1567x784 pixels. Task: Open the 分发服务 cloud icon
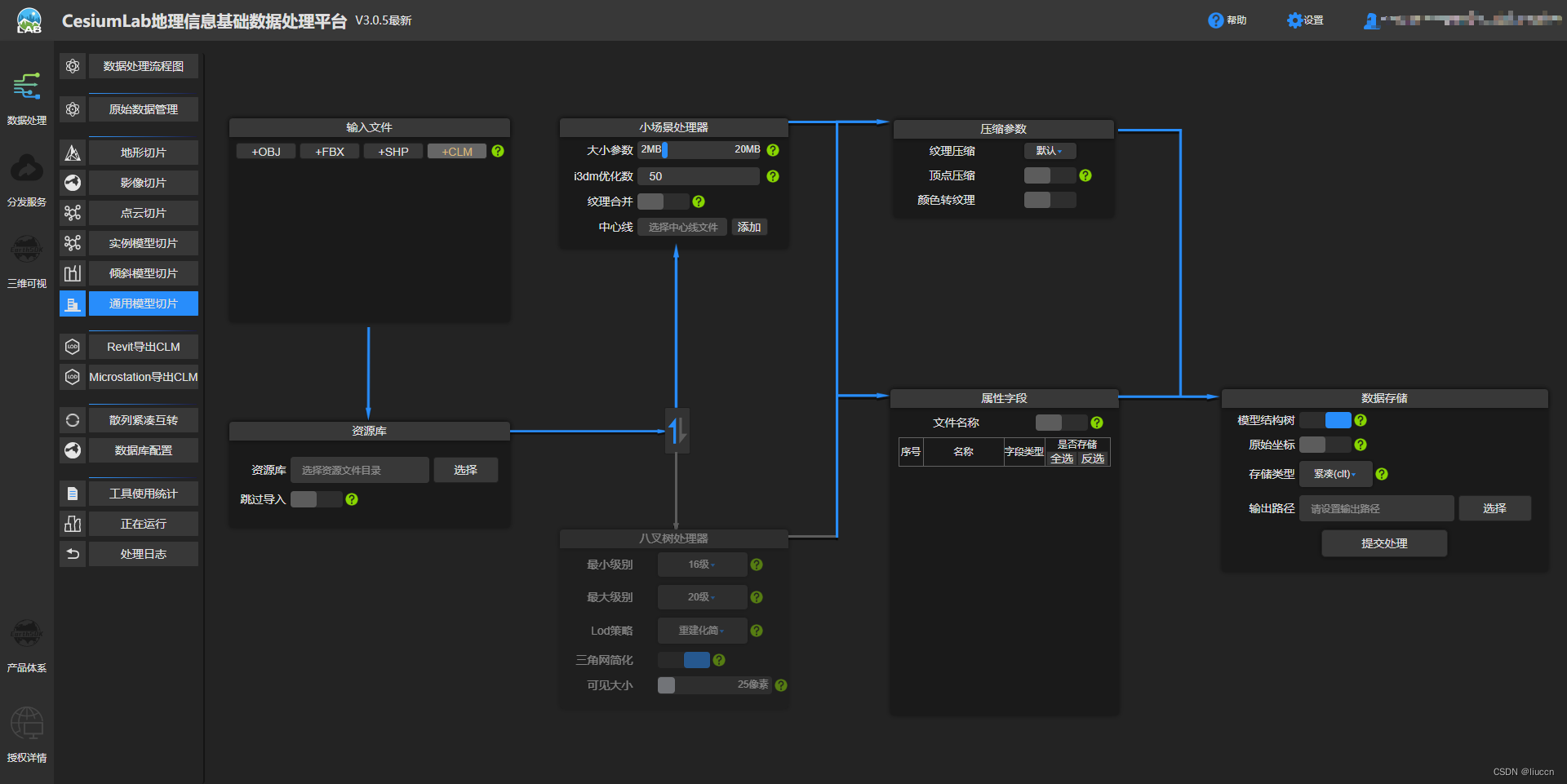[27, 168]
